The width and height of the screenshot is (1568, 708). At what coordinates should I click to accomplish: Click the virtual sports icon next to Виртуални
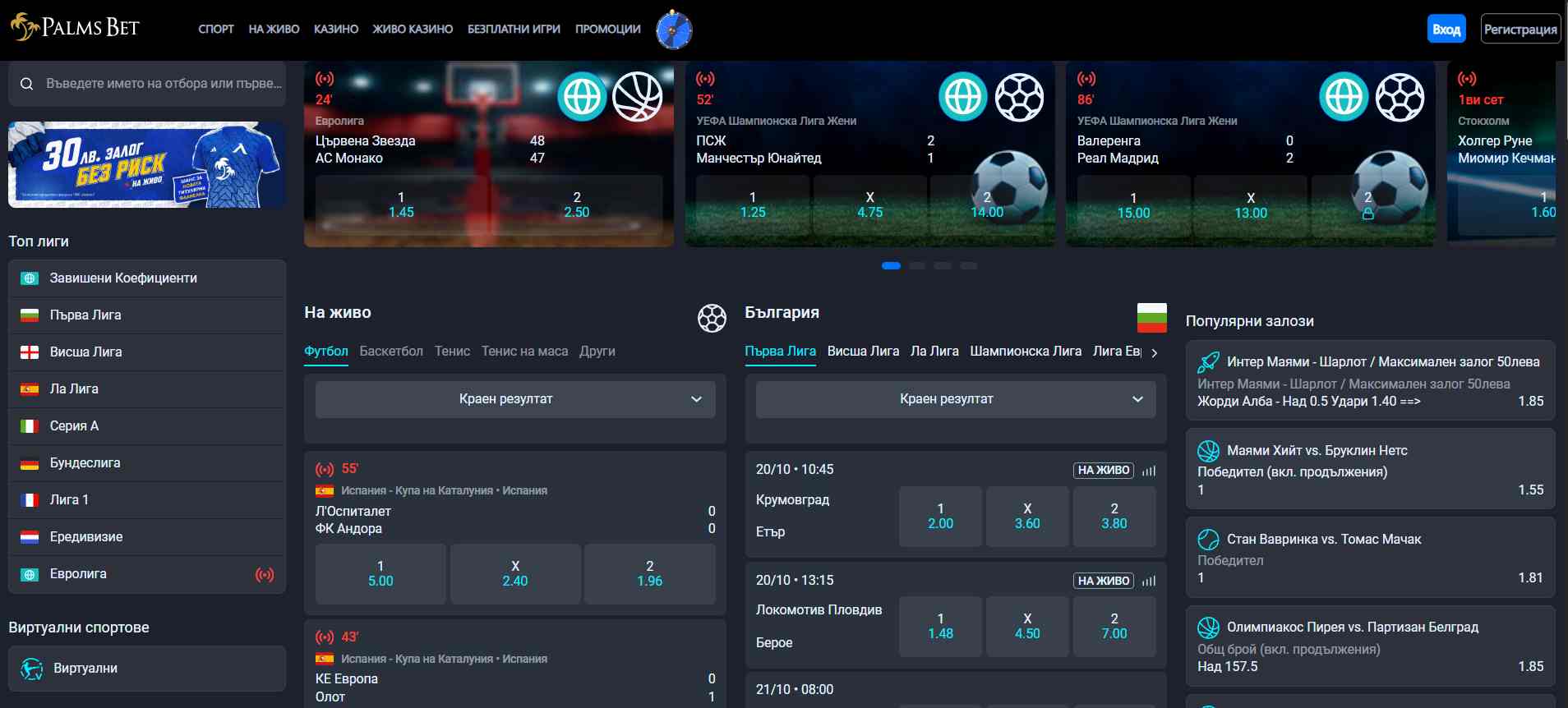(x=31, y=669)
